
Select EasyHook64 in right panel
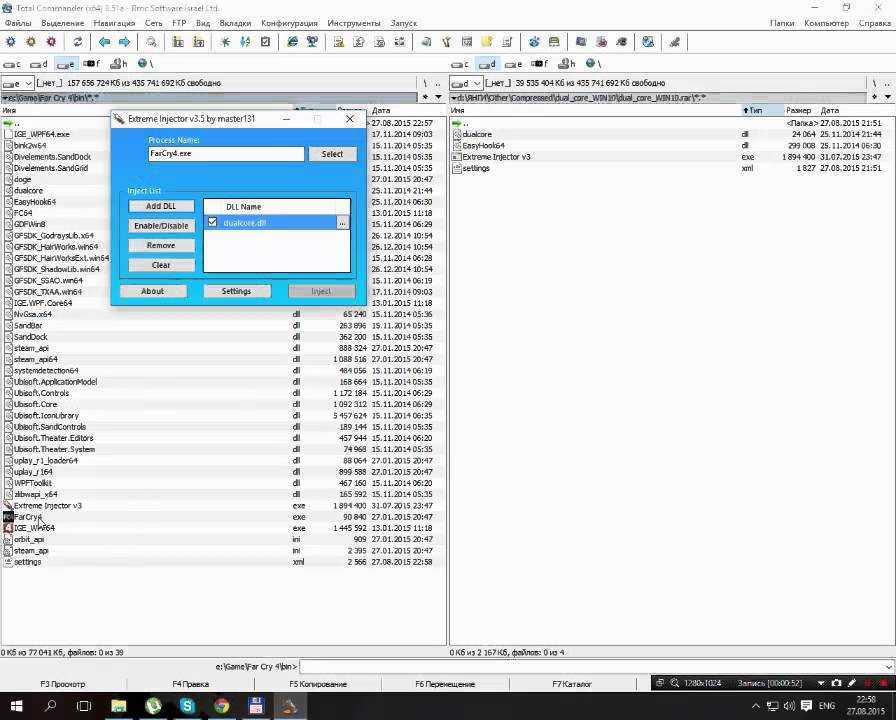672,146
